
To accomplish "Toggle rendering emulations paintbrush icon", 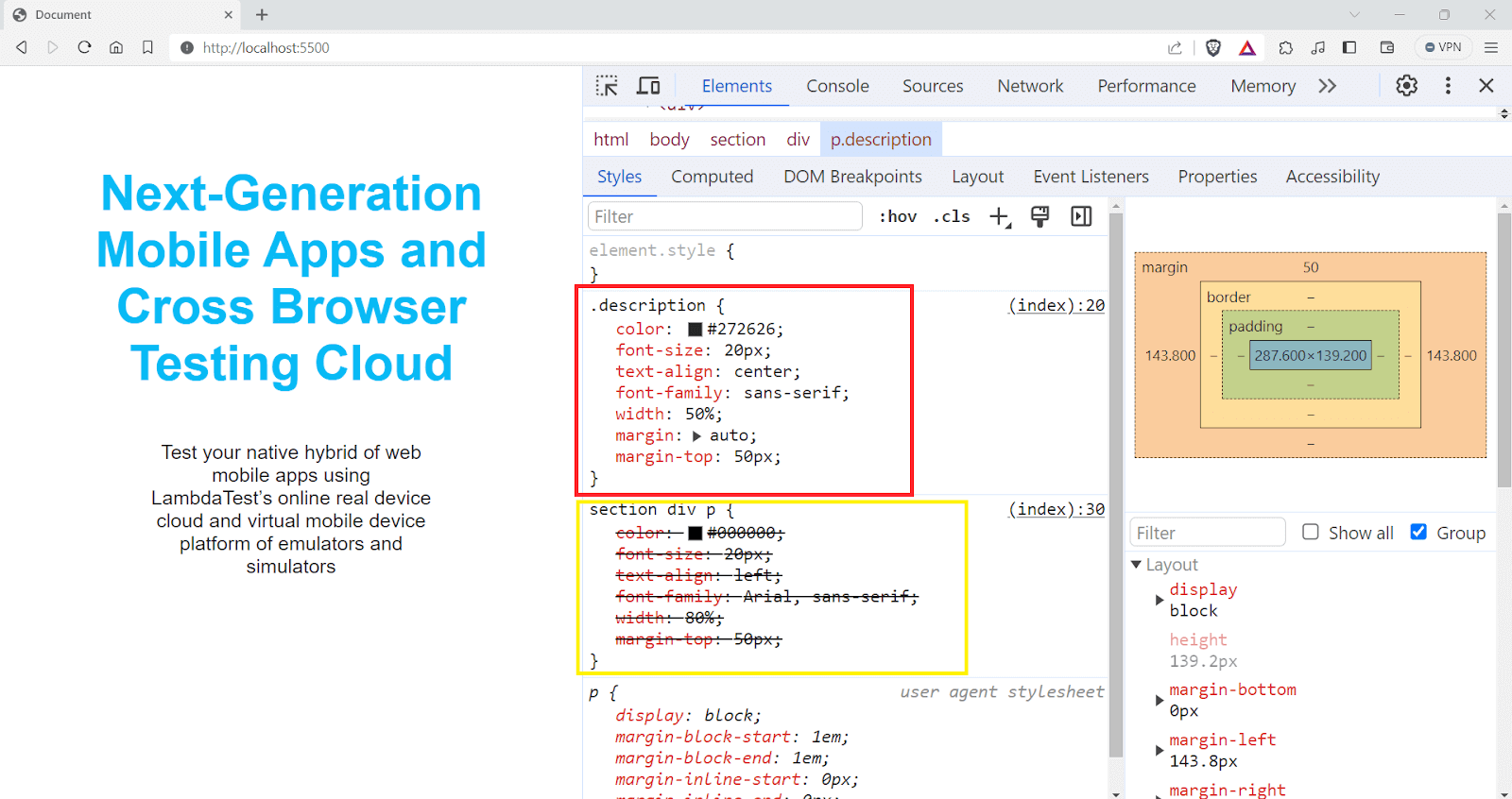I will tap(1039, 217).
